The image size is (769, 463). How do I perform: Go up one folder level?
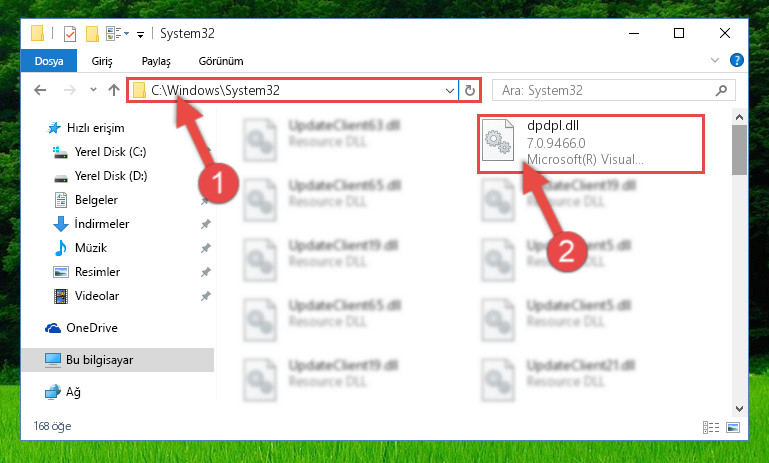tap(114, 90)
